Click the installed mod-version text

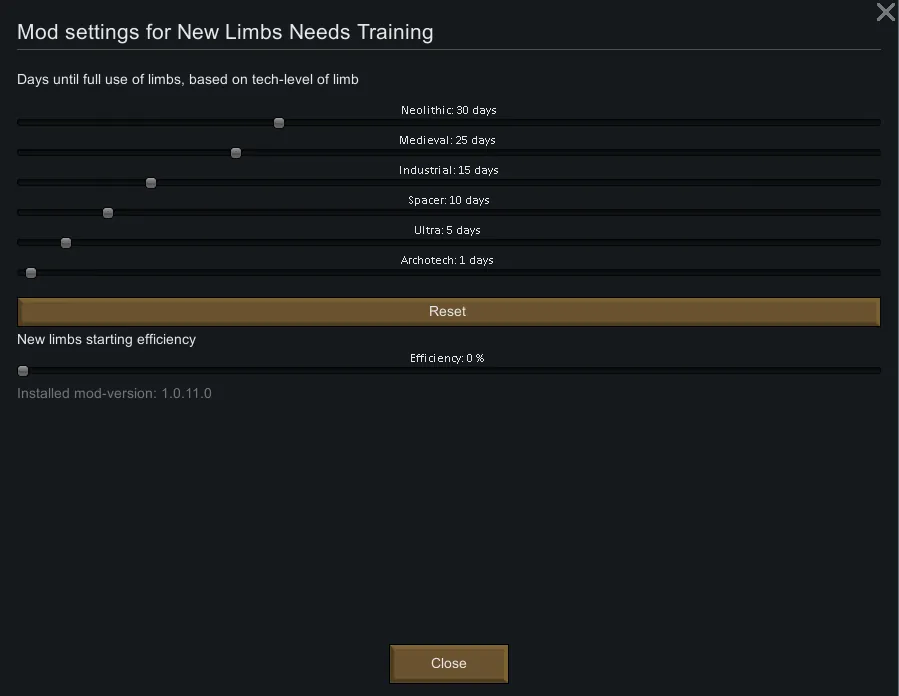click(114, 393)
